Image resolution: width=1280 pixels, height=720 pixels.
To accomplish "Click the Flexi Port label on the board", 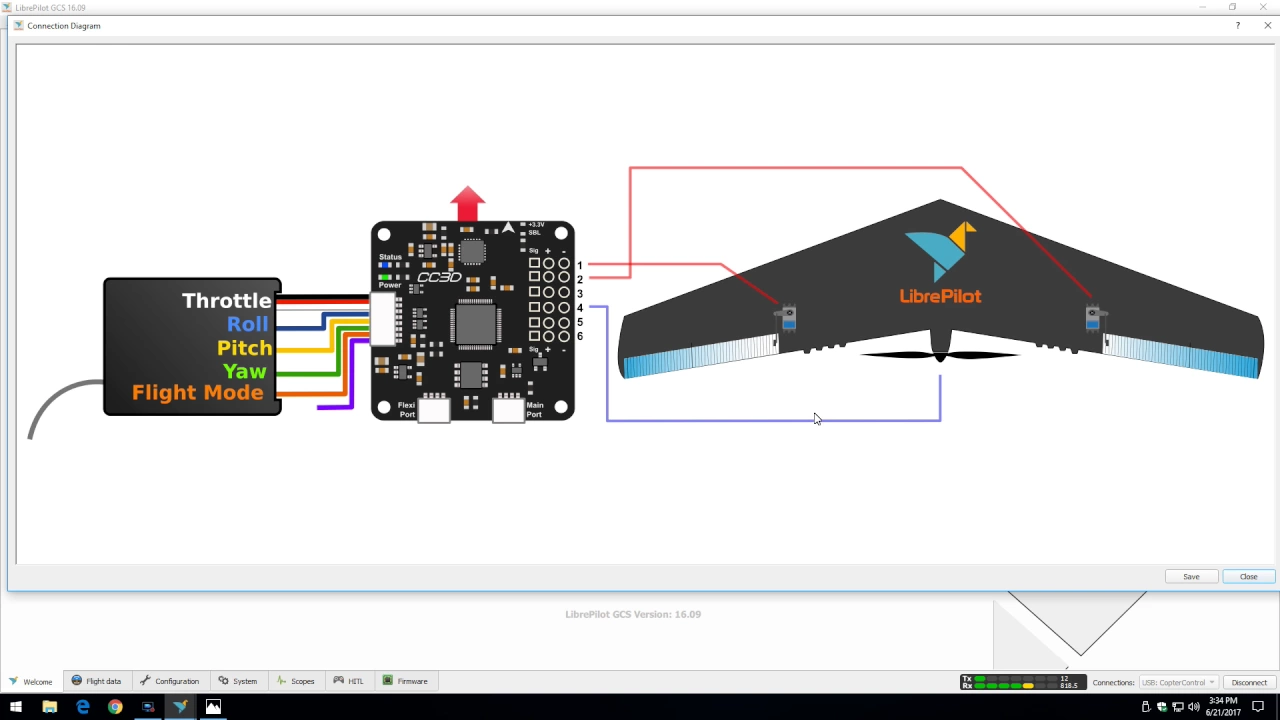I will click(406, 409).
